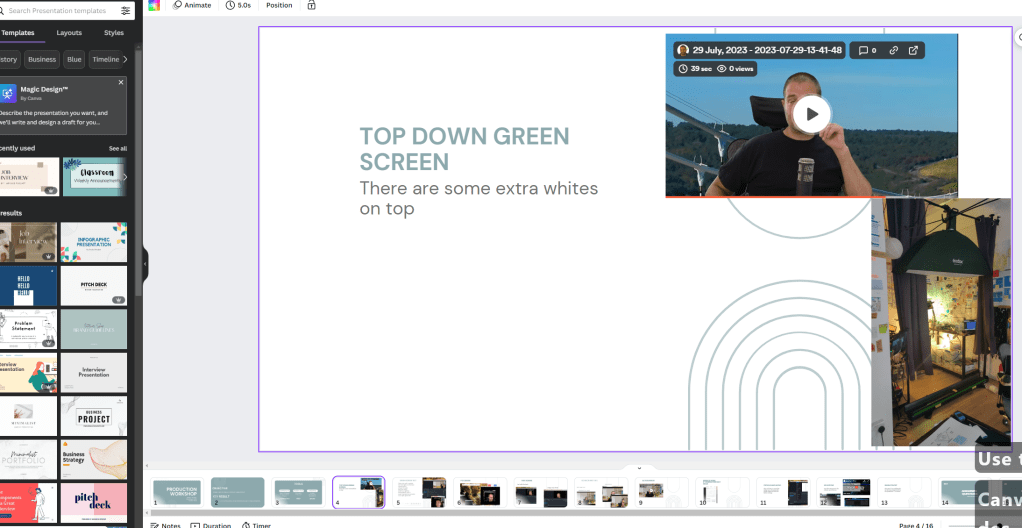
Task: Go to slide 2 thumbnail
Action: [237, 492]
